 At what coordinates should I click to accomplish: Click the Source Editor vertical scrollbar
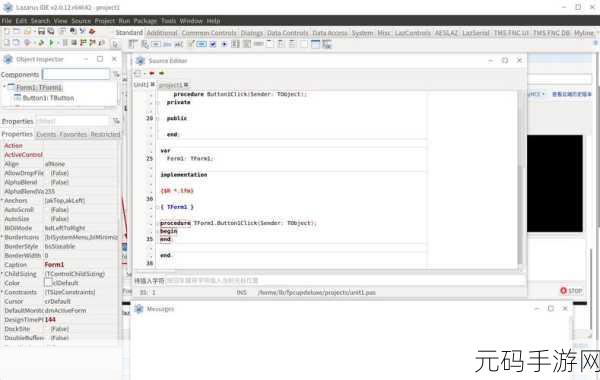(520, 180)
